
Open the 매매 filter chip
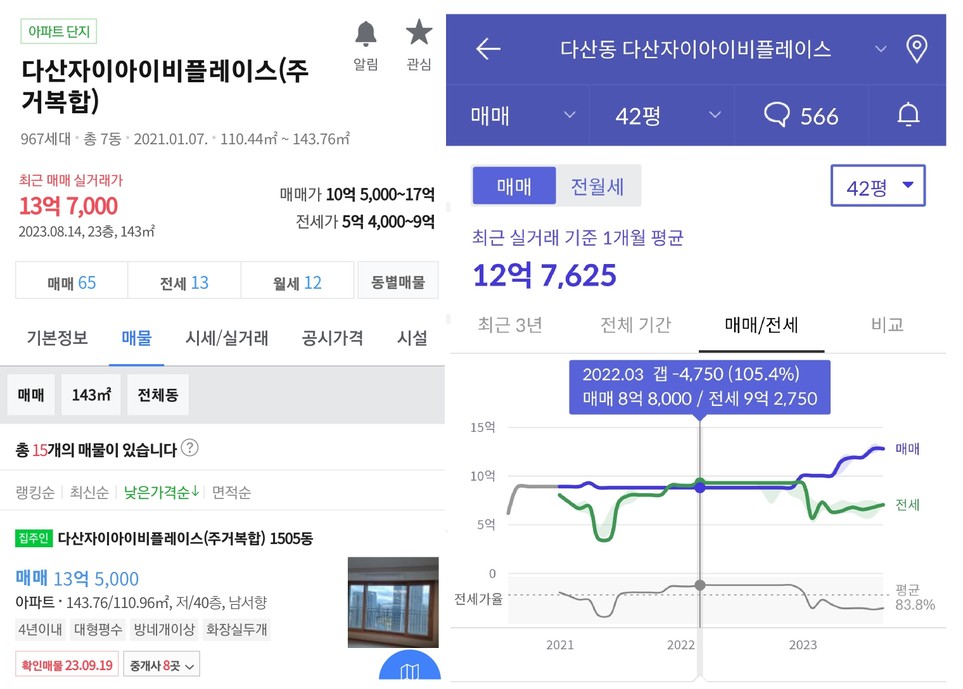[x=31, y=395]
